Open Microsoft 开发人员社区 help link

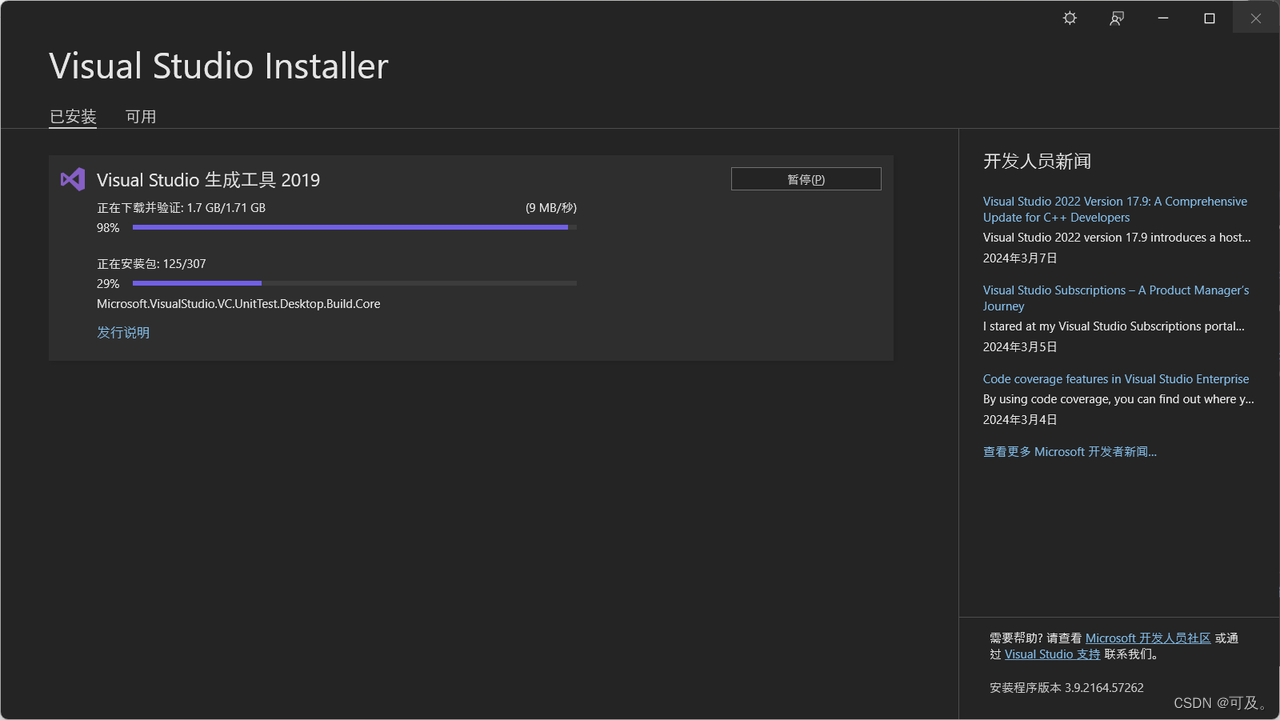(x=1148, y=638)
